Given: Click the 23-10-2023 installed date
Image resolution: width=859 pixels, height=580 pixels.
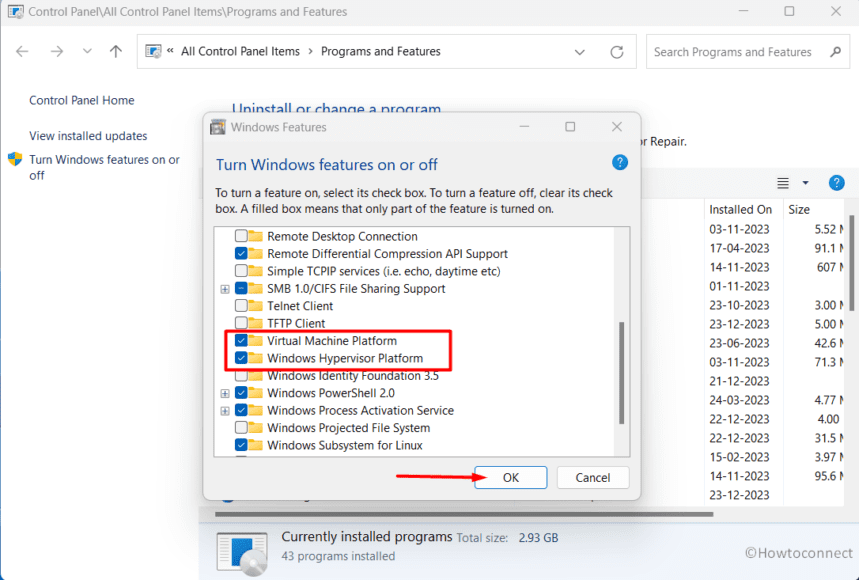Looking at the screenshot, I should (740, 306).
